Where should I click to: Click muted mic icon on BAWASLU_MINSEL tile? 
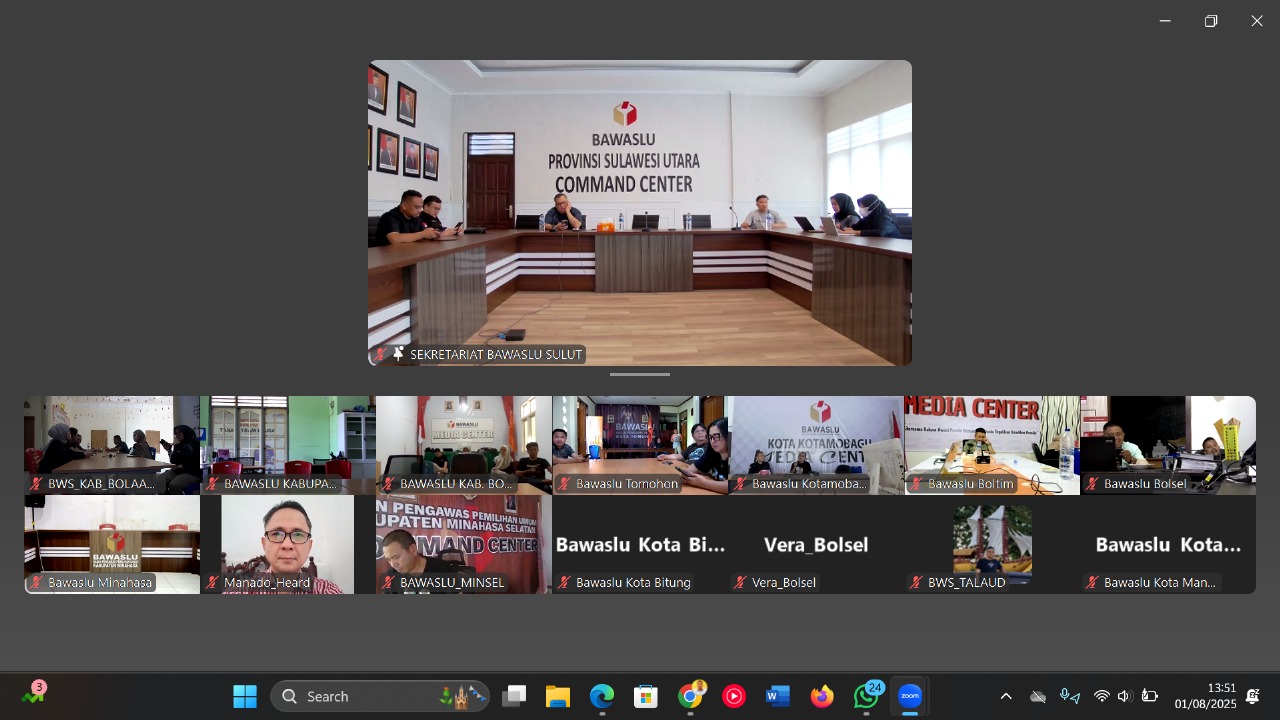[x=389, y=582]
